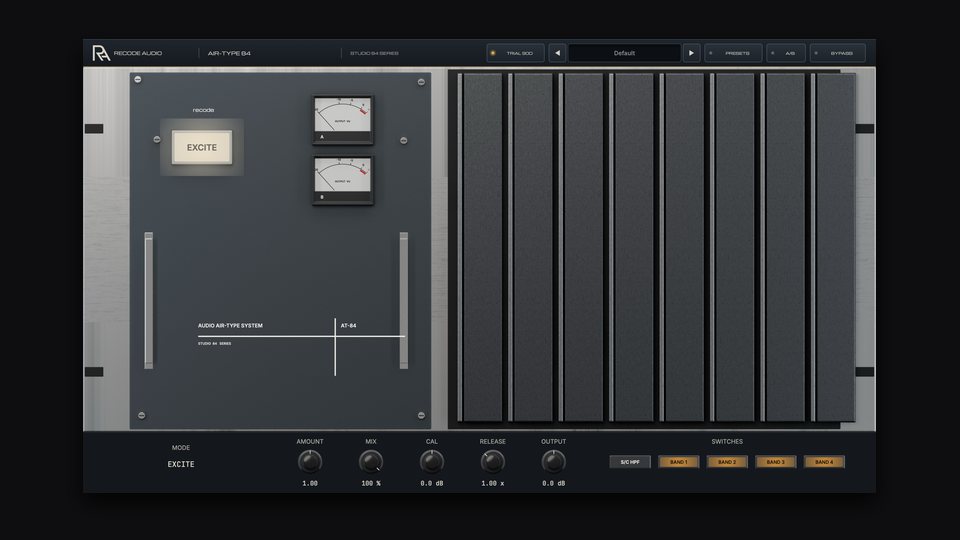Image resolution: width=960 pixels, height=540 pixels.
Task: Toggle the Band 1 switch
Action: click(x=678, y=462)
